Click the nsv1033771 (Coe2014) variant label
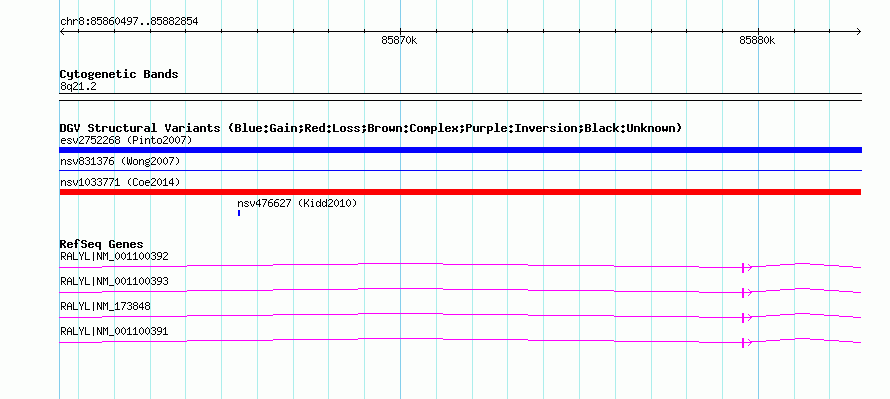 (120, 182)
